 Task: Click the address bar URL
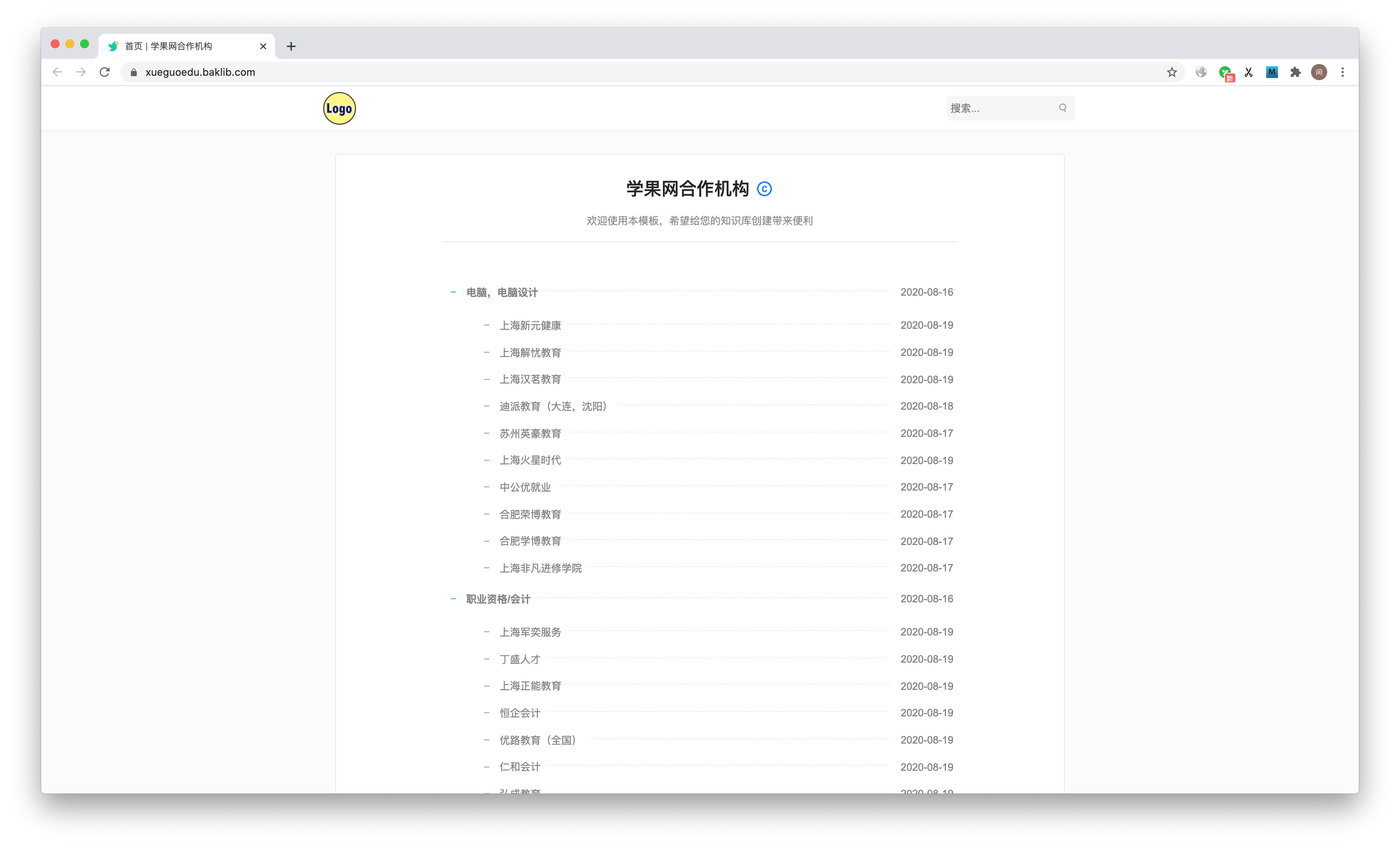tap(200, 72)
